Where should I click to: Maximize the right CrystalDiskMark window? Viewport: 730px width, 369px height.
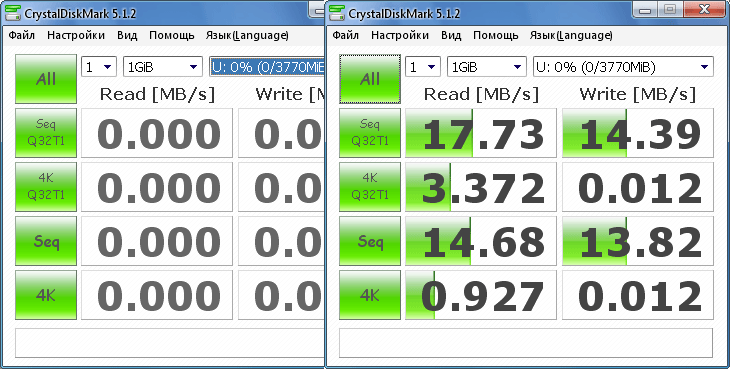point(669,9)
